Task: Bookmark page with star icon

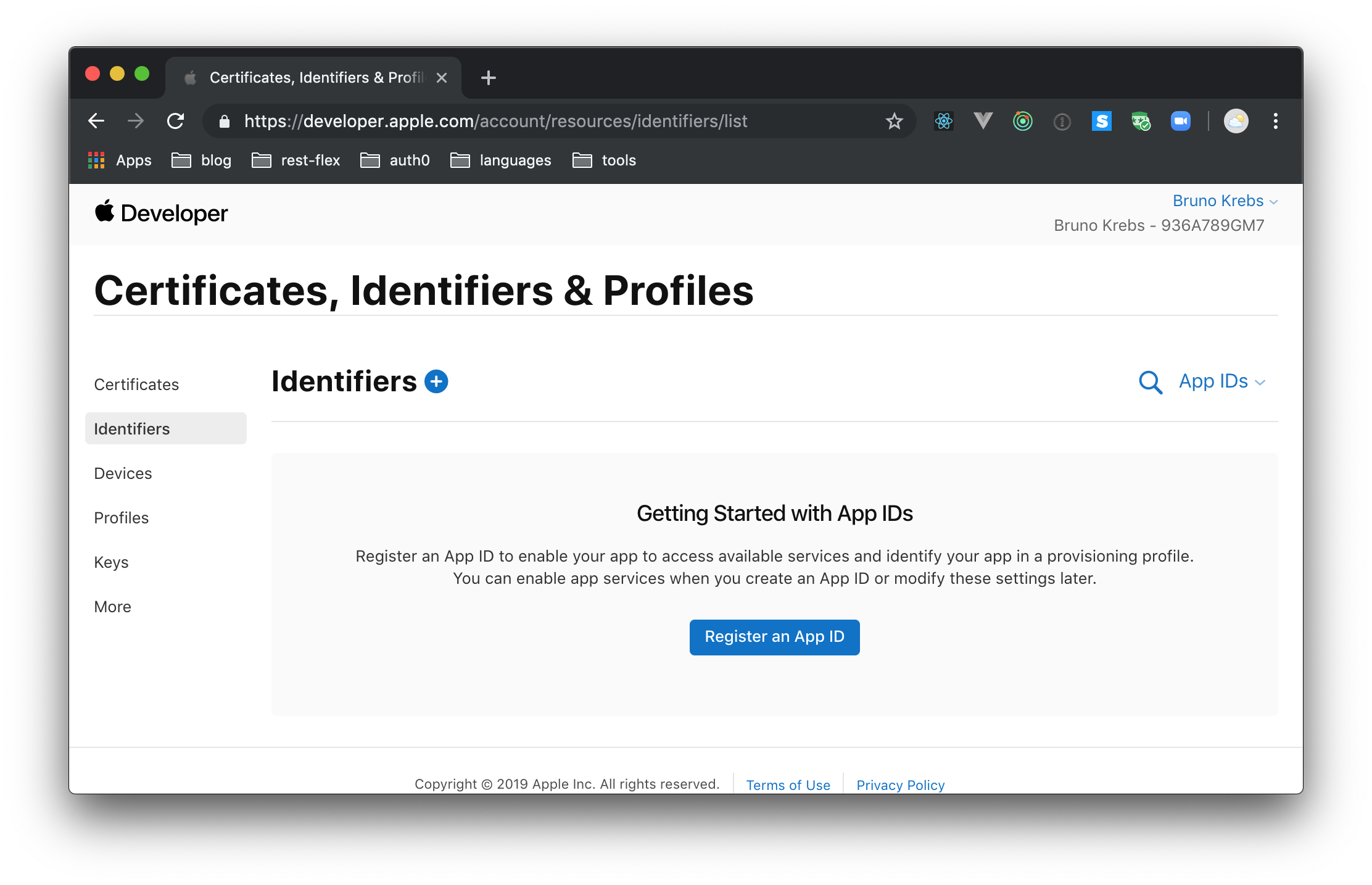Action: [x=894, y=121]
